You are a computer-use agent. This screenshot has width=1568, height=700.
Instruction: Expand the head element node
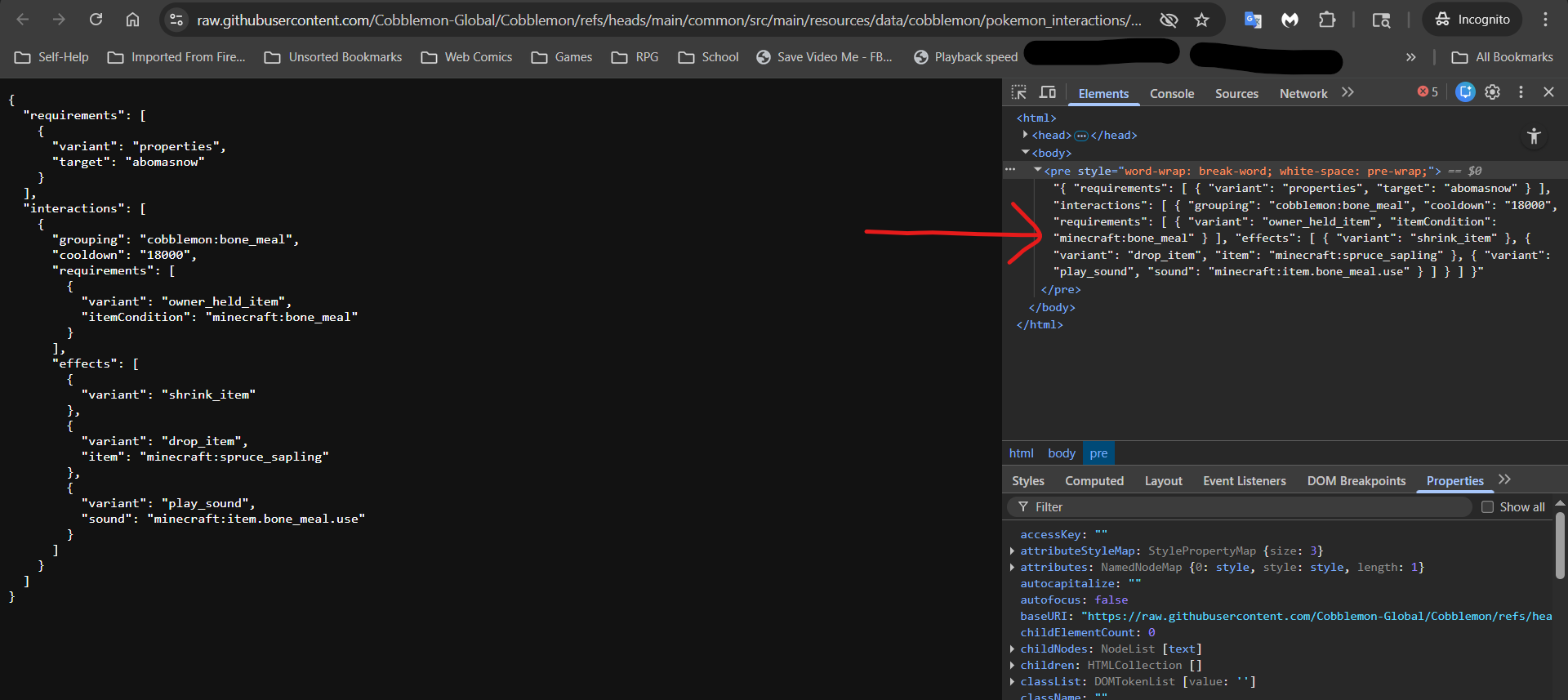[1025, 135]
